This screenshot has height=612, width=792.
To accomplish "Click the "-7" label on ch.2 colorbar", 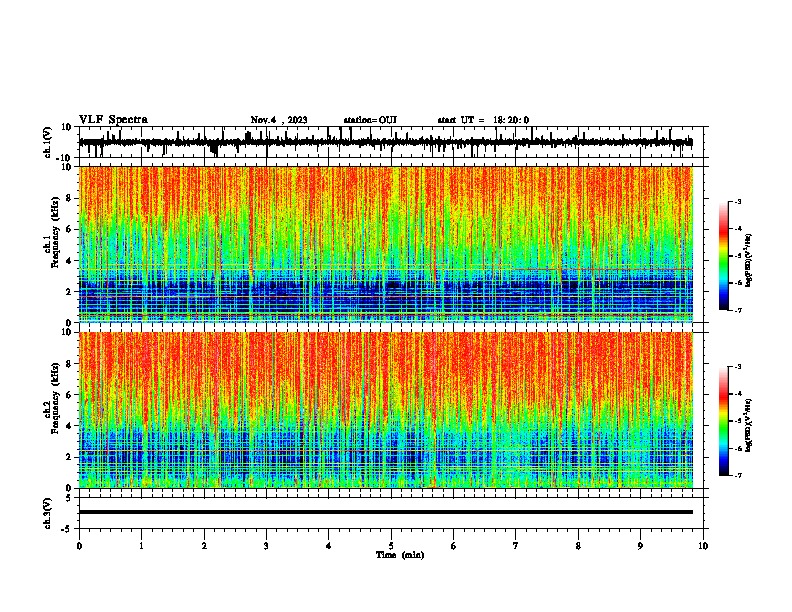I will click(x=738, y=475).
